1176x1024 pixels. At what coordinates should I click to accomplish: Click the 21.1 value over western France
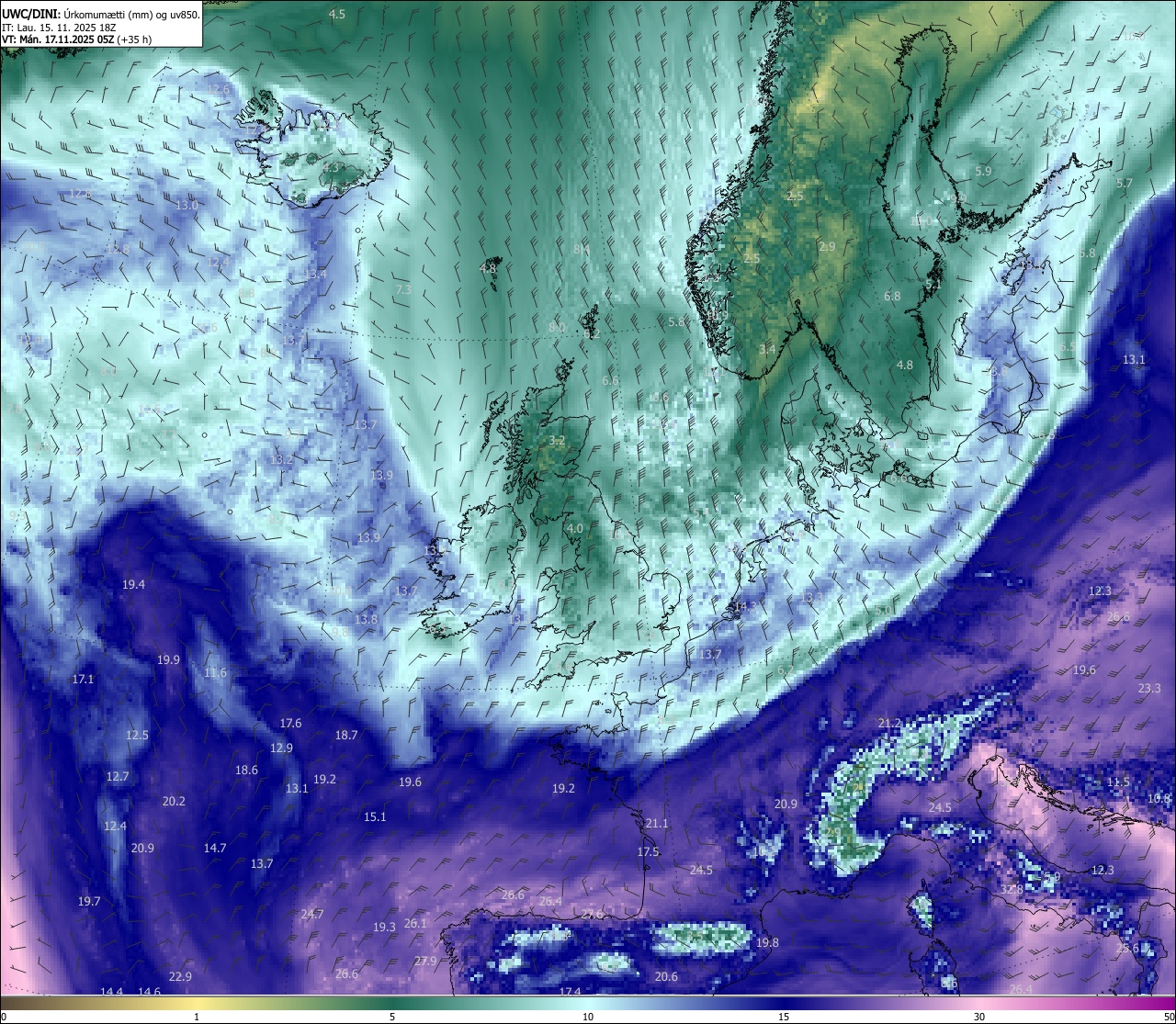click(x=657, y=823)
